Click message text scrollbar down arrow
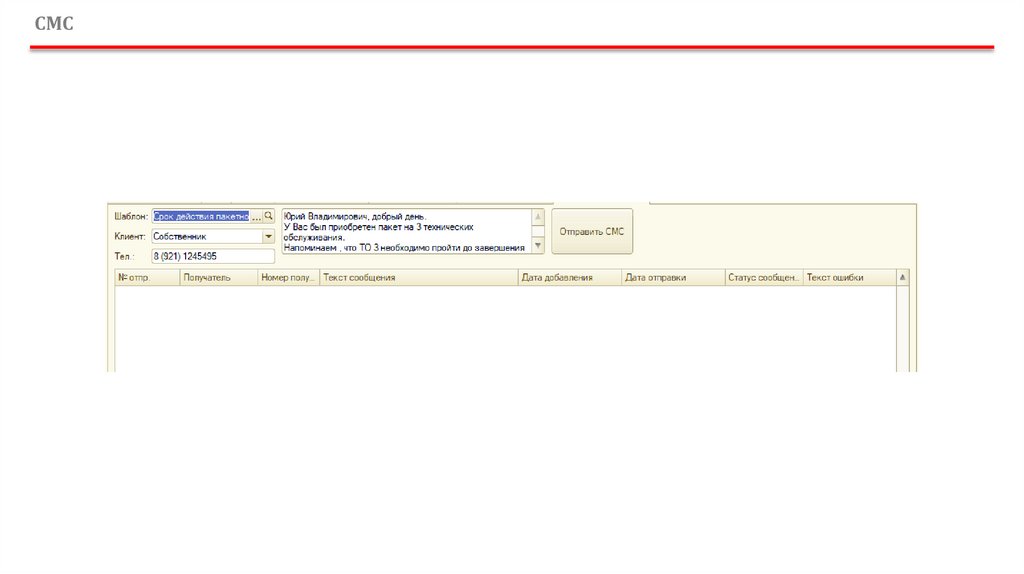Viewport: 1024px width, 574px height. click(538, 246)
